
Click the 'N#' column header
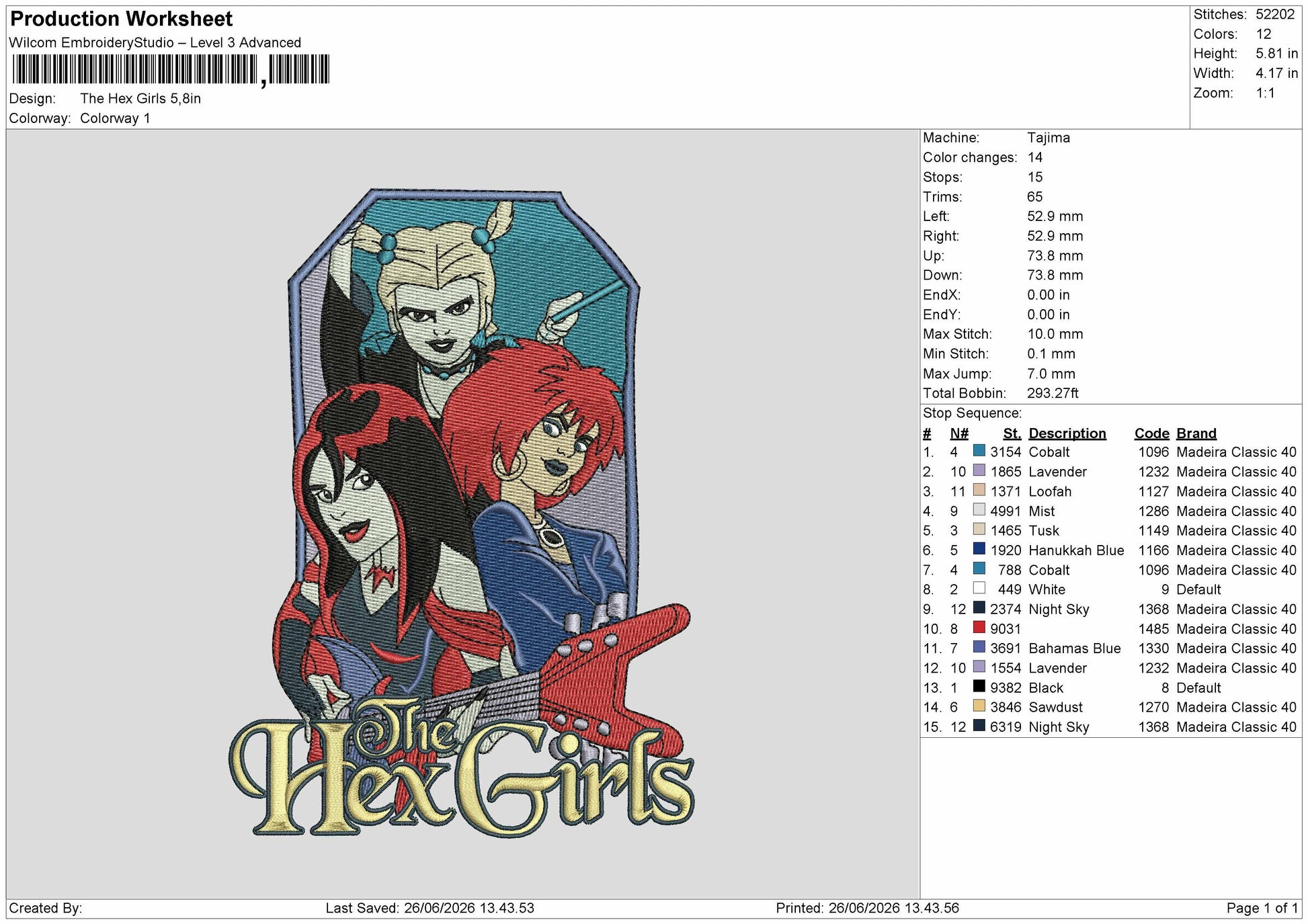[x=959, y=433]
